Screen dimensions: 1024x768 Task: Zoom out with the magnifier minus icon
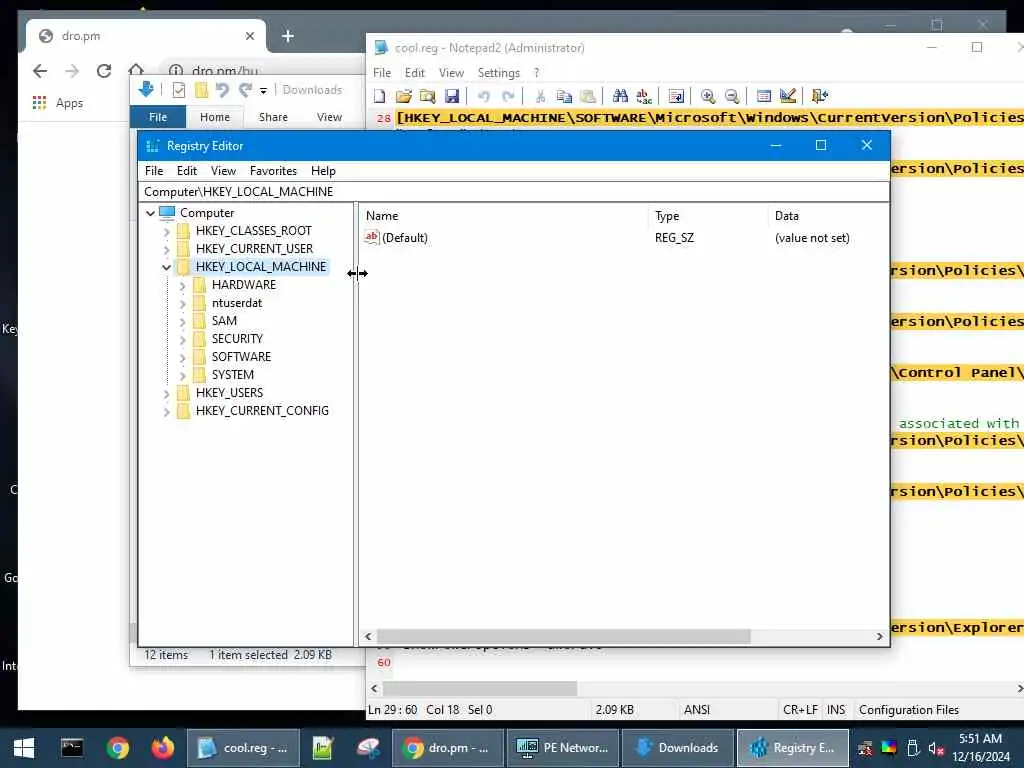732,97
